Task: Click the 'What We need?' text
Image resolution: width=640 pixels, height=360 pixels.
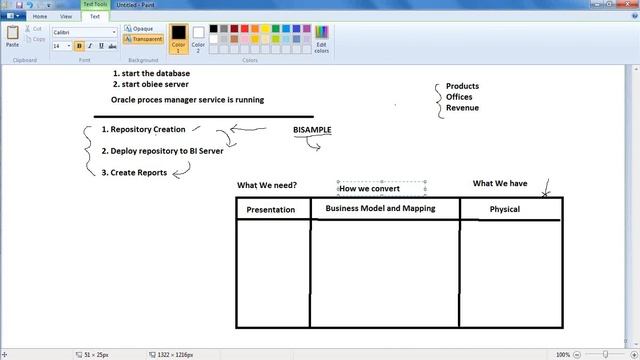Action: (267, 185)
